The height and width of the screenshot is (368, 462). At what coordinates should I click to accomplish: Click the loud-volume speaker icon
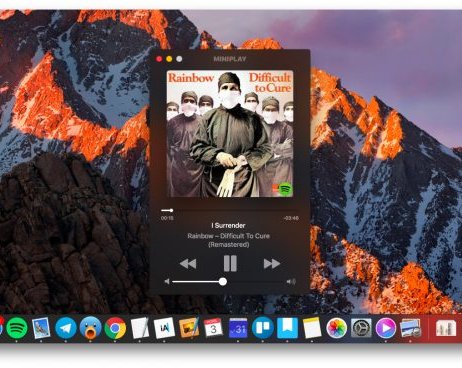click(x=291, y=282)
